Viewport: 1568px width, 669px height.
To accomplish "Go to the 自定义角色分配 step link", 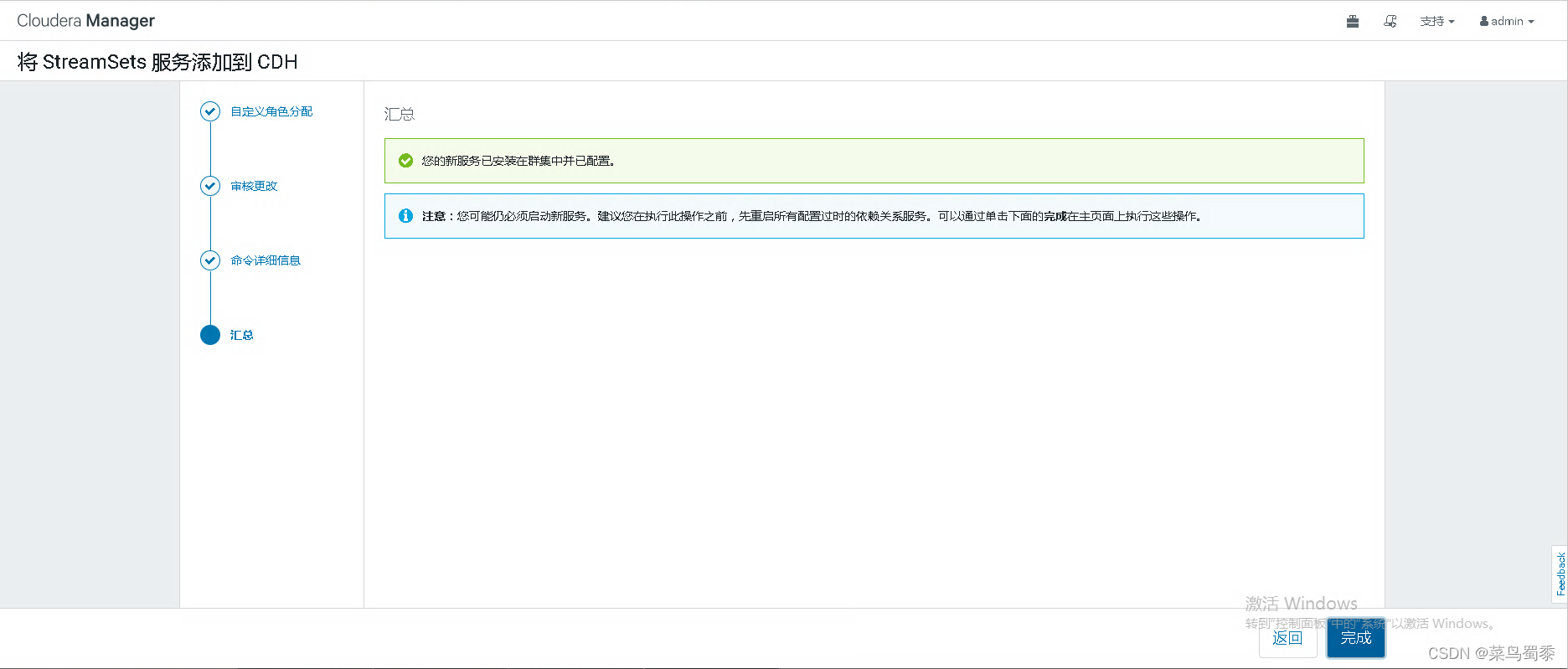I will click(271, 111).
